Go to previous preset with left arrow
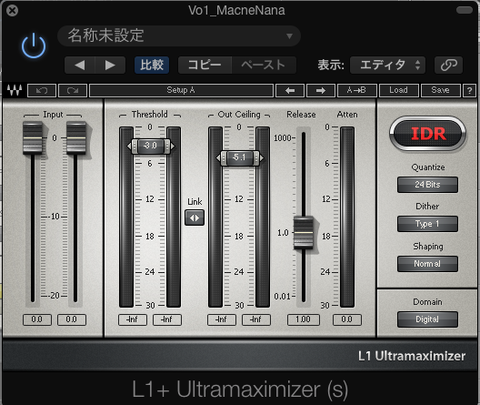Image resolution: width=480 pixels, height=405 pixels. point(80,65)
